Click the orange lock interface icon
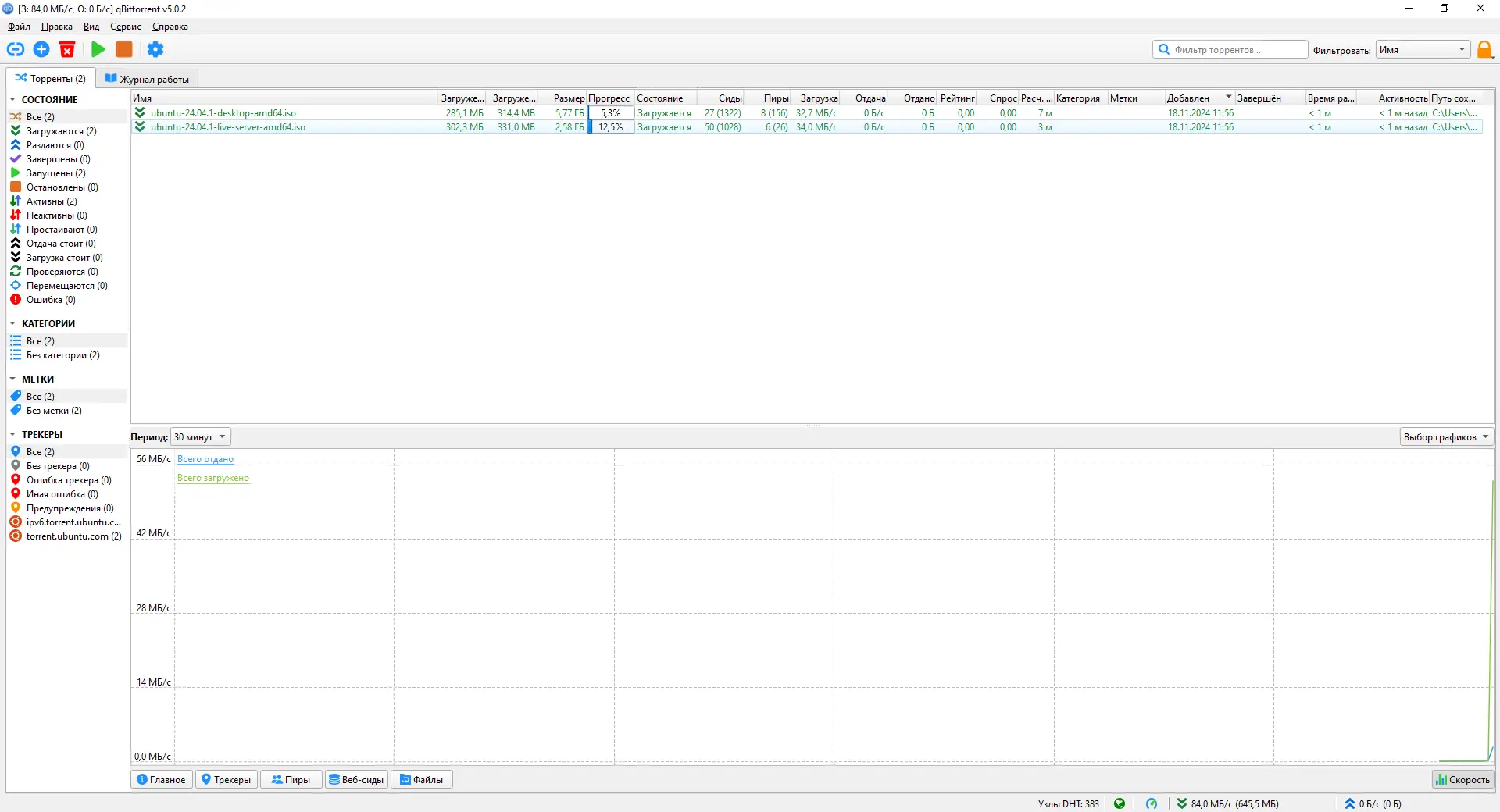This screenshot has width=1500, height=812. (1484, 50)
